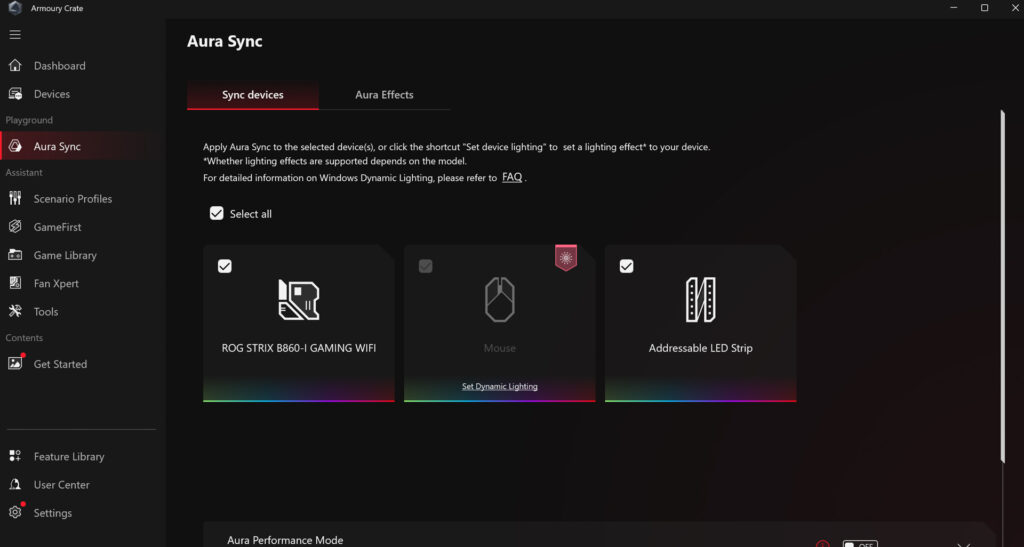Maximize the Armoury Crate window
The image size is (1024, 547).
pyautogui.click(x=984, y=8)
